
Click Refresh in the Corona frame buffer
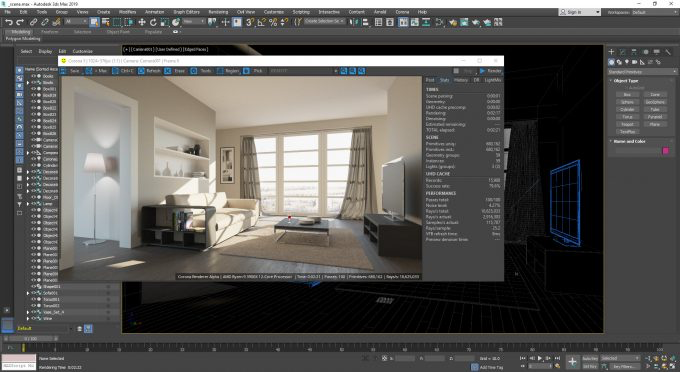point(150,71)
